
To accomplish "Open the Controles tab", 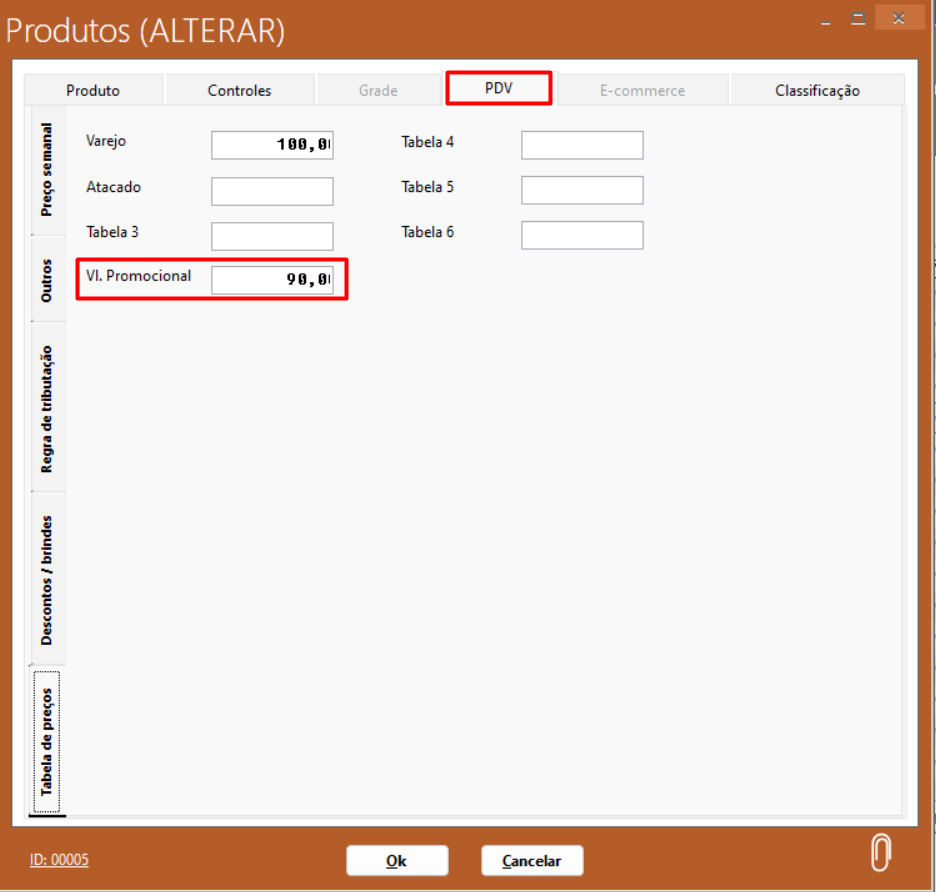I will pyautogui.click(x=239, y=90).
